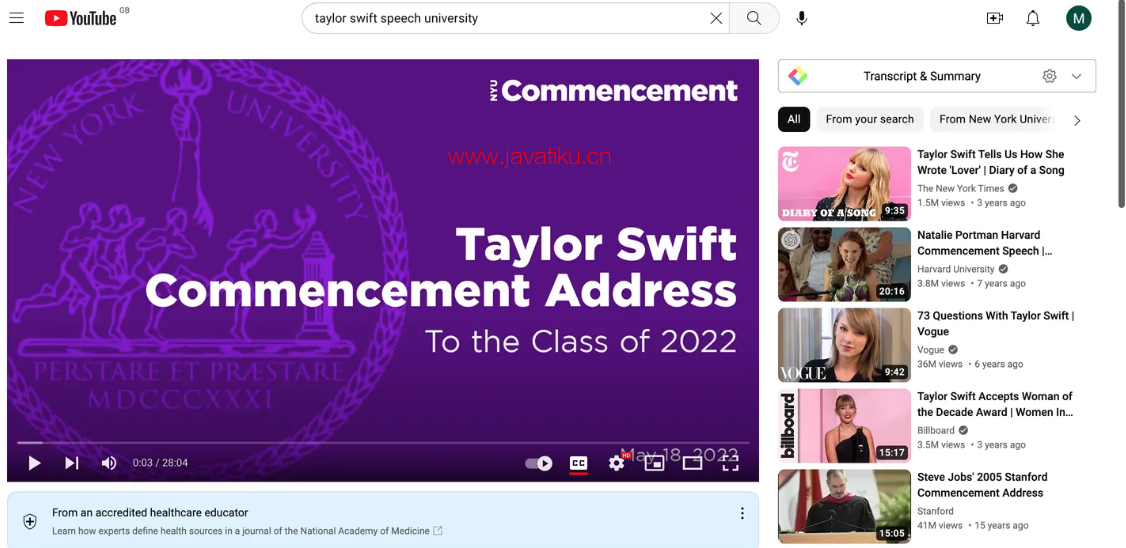Click the 0:03 / 28:04 time display

(x=160, y=463)
